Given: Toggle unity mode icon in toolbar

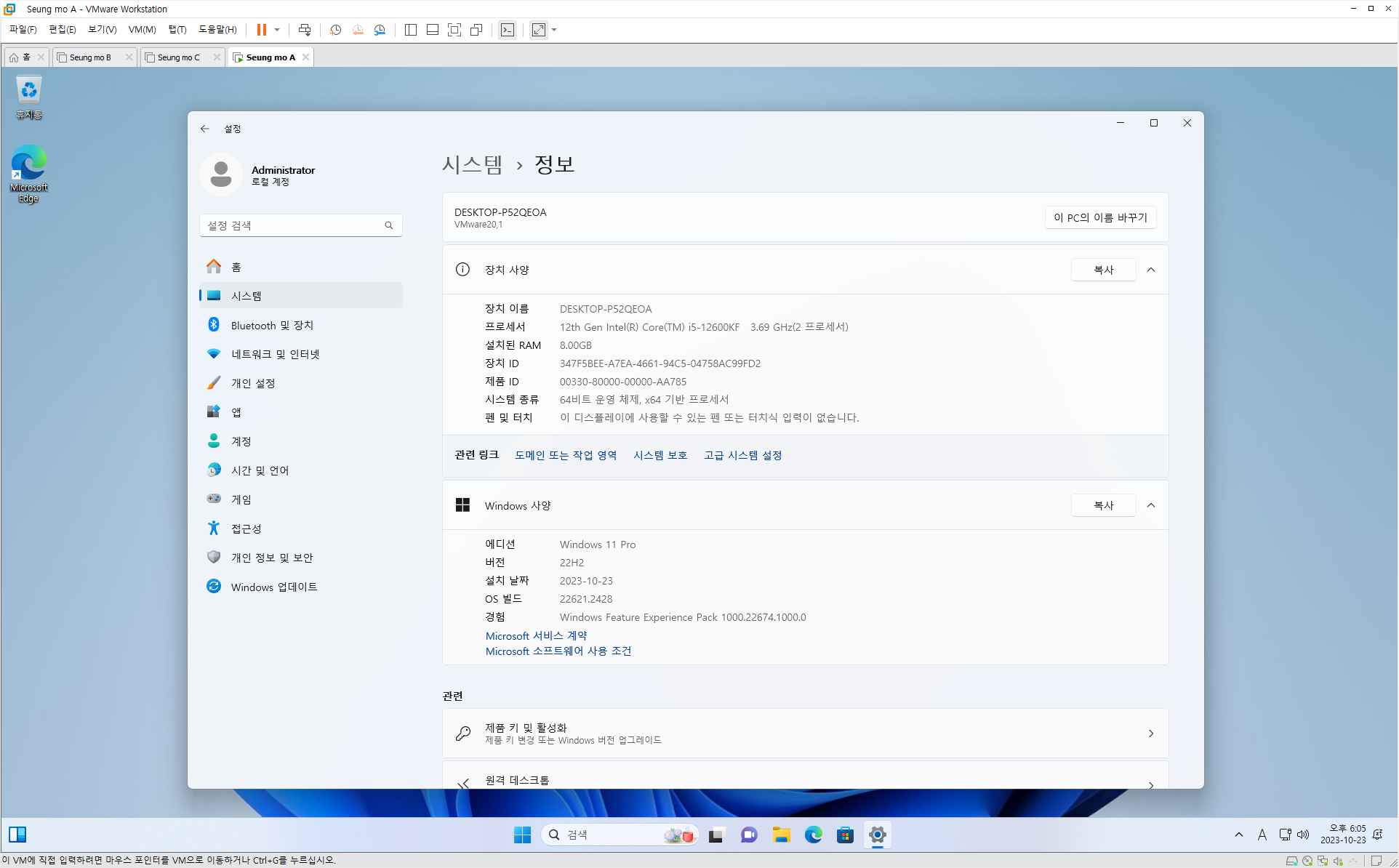Looking at the screenshot, I should 476,30.
